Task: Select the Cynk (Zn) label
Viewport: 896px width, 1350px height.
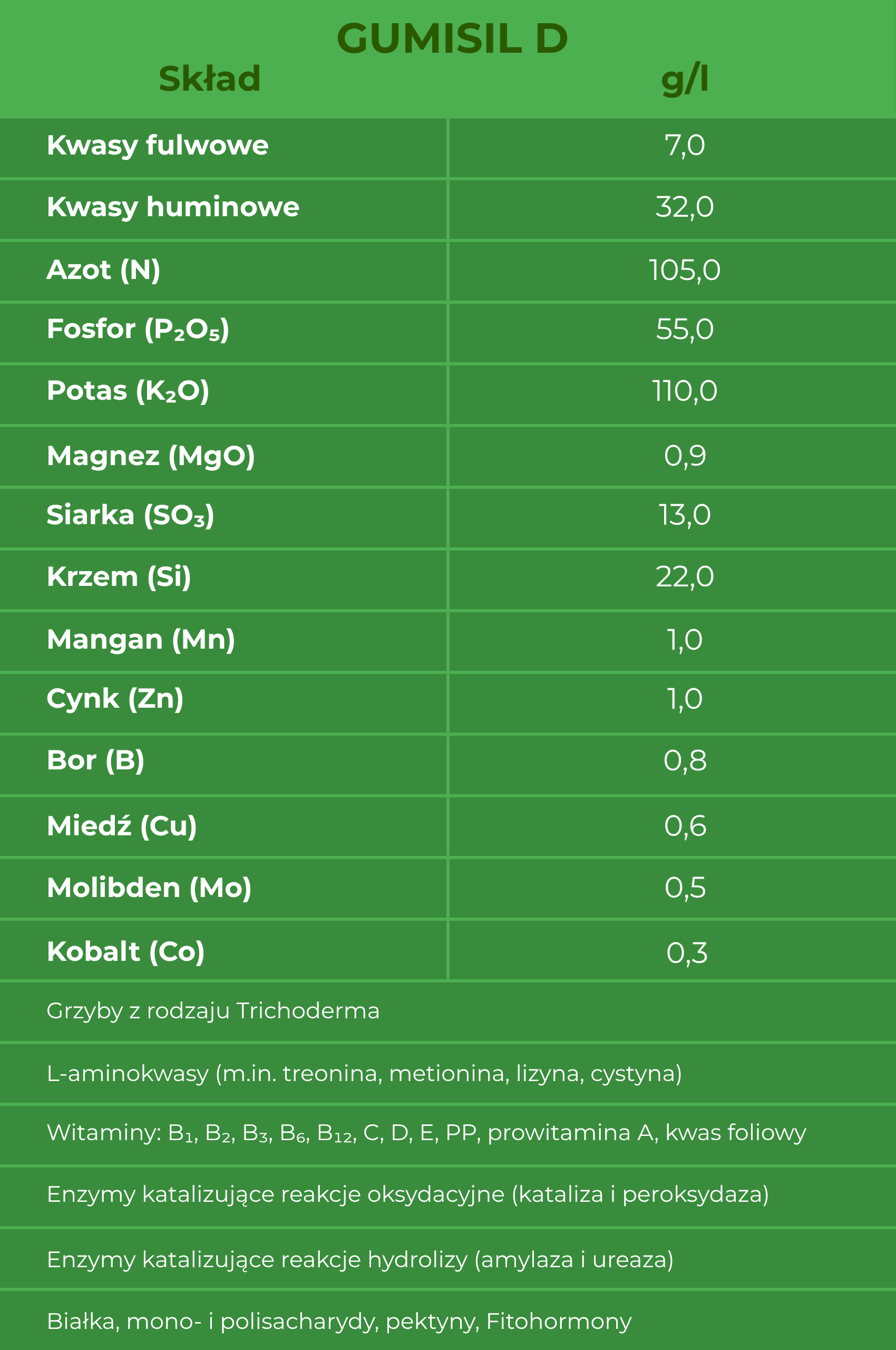Action: coord(115,699)
